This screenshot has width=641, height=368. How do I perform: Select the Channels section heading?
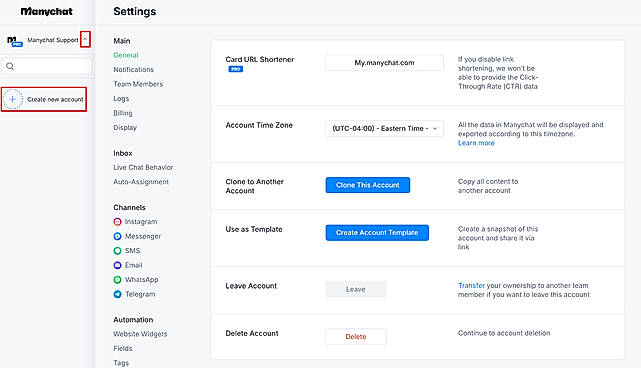pyautogui.click(x=129, y=207)
